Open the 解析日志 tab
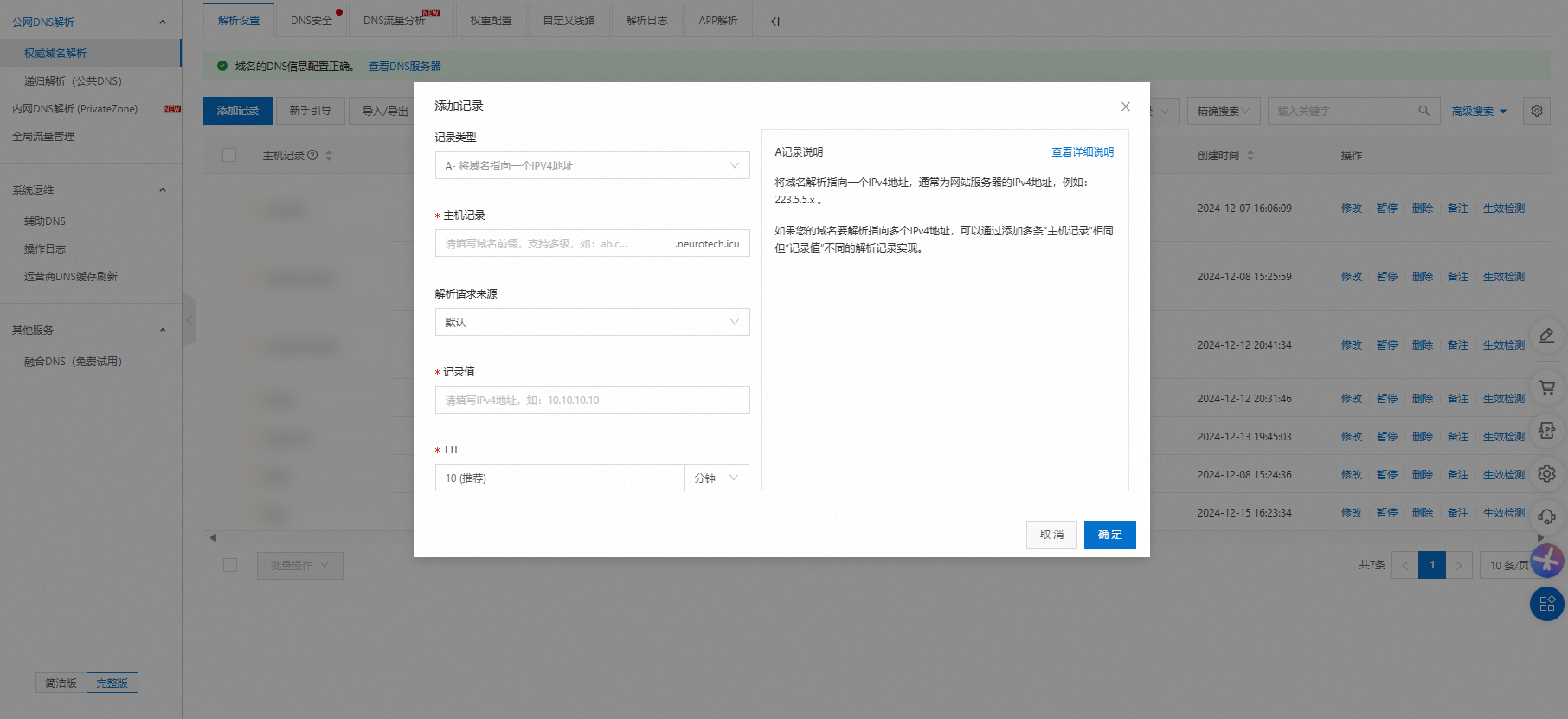The height and width of the screenshot is (719, 1568). 646,20
